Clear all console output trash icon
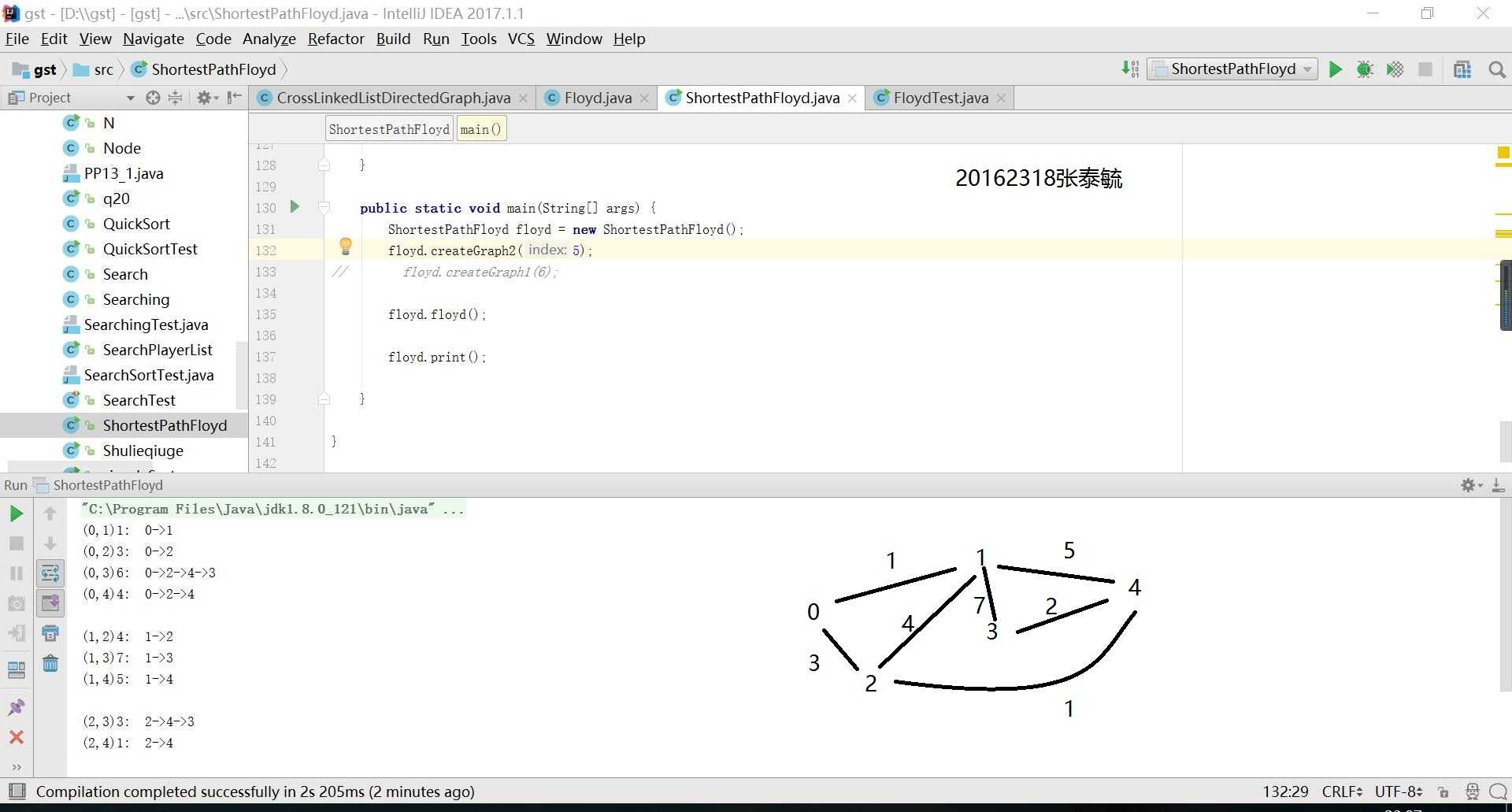 pyautogui.click(x=50, y=663)
